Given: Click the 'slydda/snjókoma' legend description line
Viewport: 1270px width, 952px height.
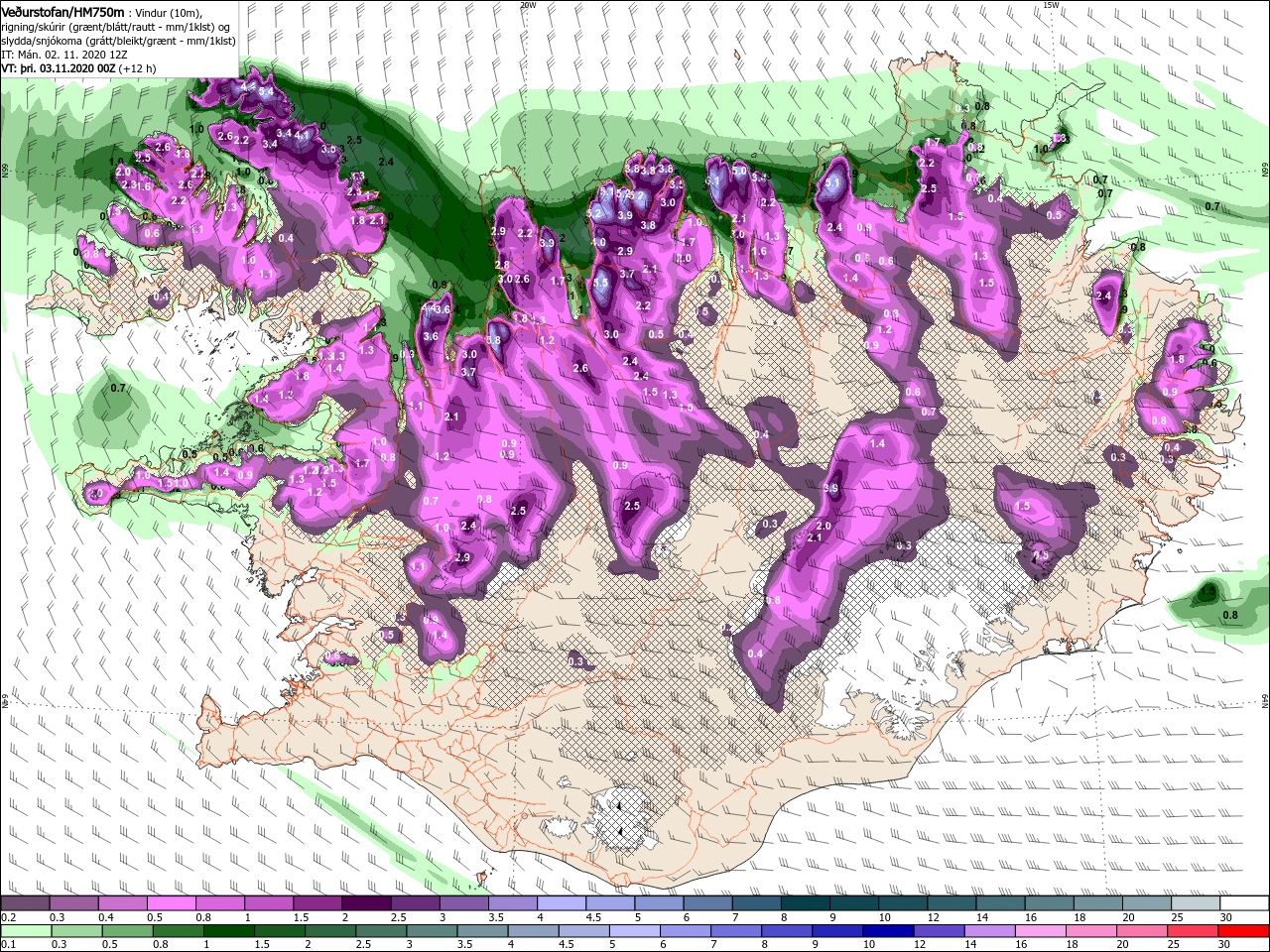Looking at the screenshot, I should (118, 41).
